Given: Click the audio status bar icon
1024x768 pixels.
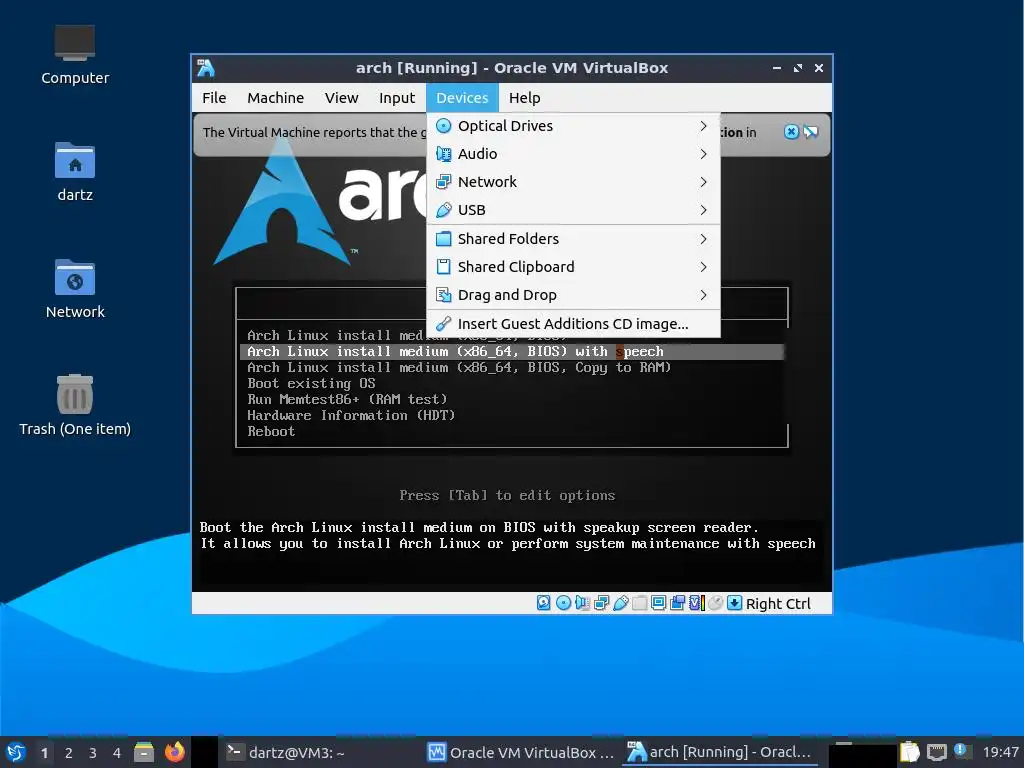Looking at the screenshot, I should 582,603.
